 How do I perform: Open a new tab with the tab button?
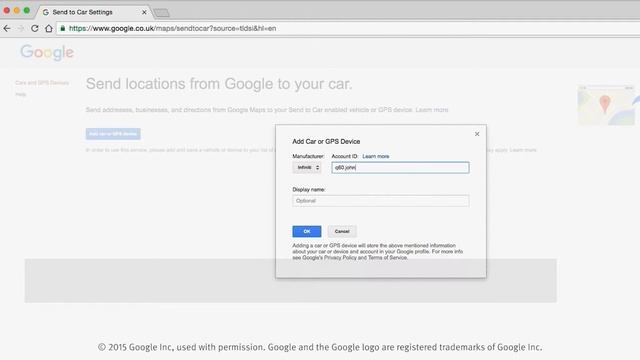(x=161, y=13)
